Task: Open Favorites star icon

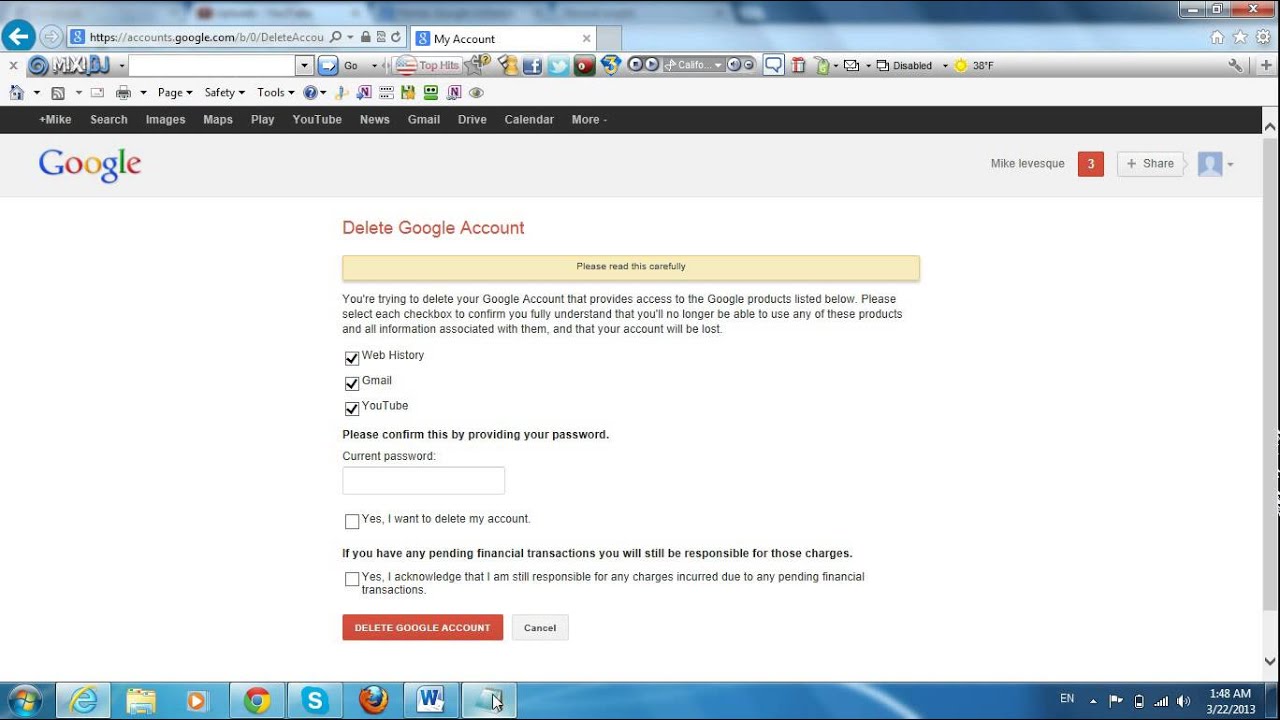Action: coord(1240,37)
